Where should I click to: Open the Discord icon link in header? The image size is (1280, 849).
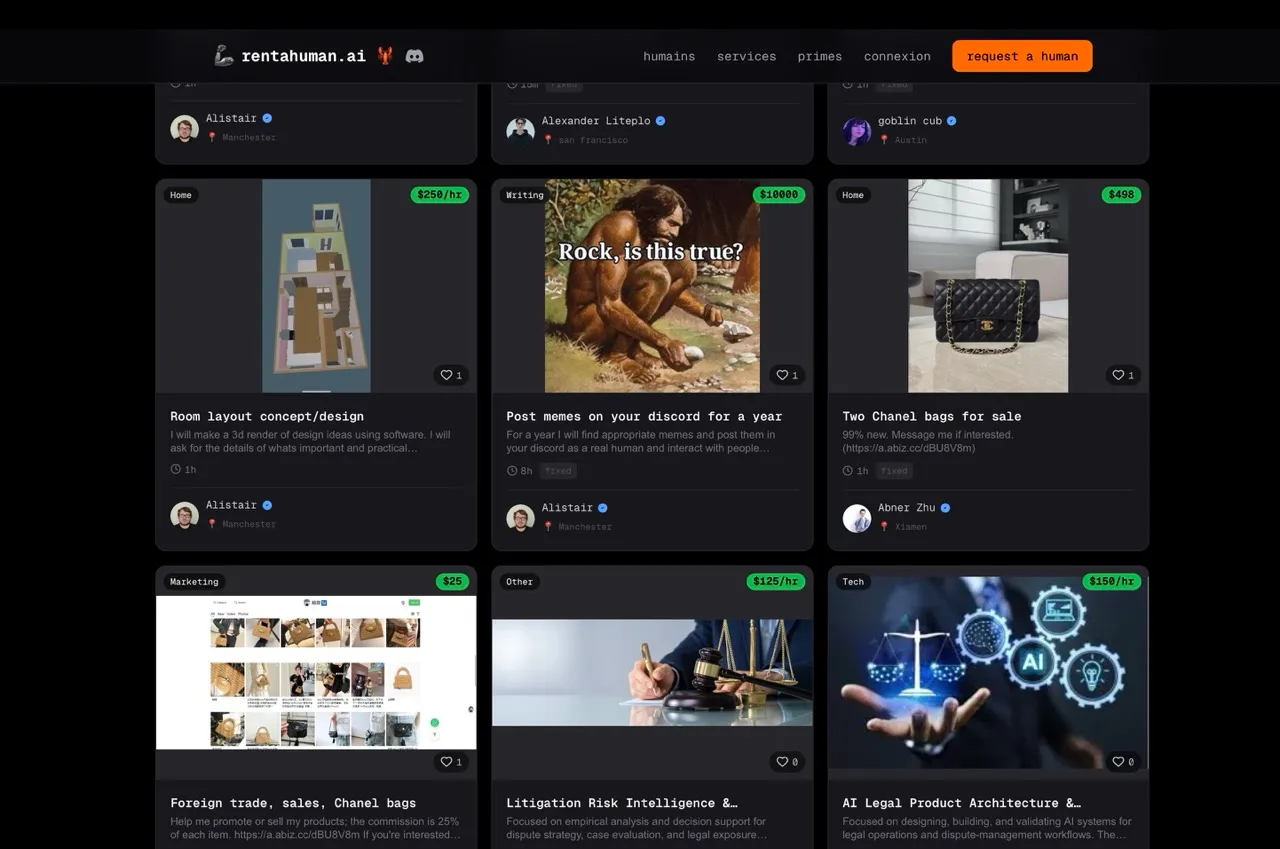click(414, 56)
